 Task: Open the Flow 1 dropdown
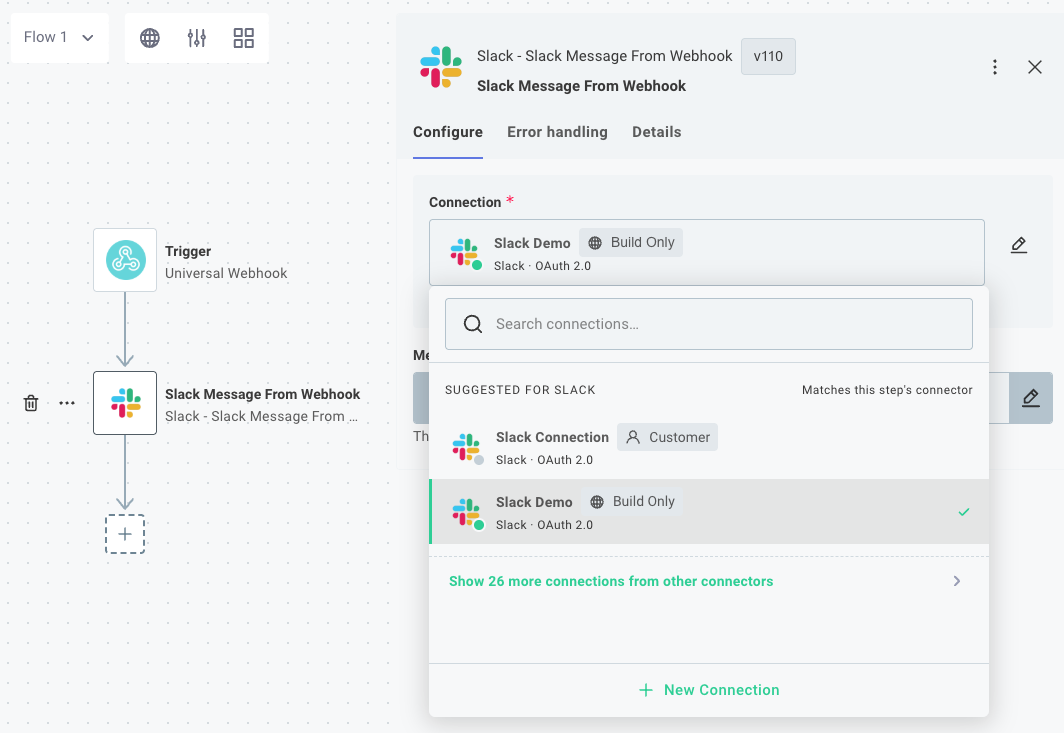click(x=59, y=37)
